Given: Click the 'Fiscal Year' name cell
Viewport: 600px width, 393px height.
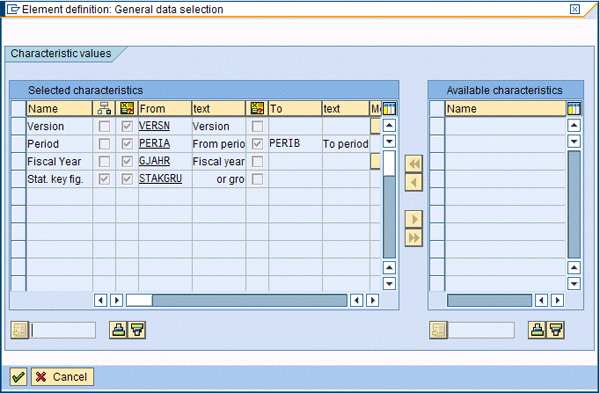Looking at the screenshot, I should [59, 161].
